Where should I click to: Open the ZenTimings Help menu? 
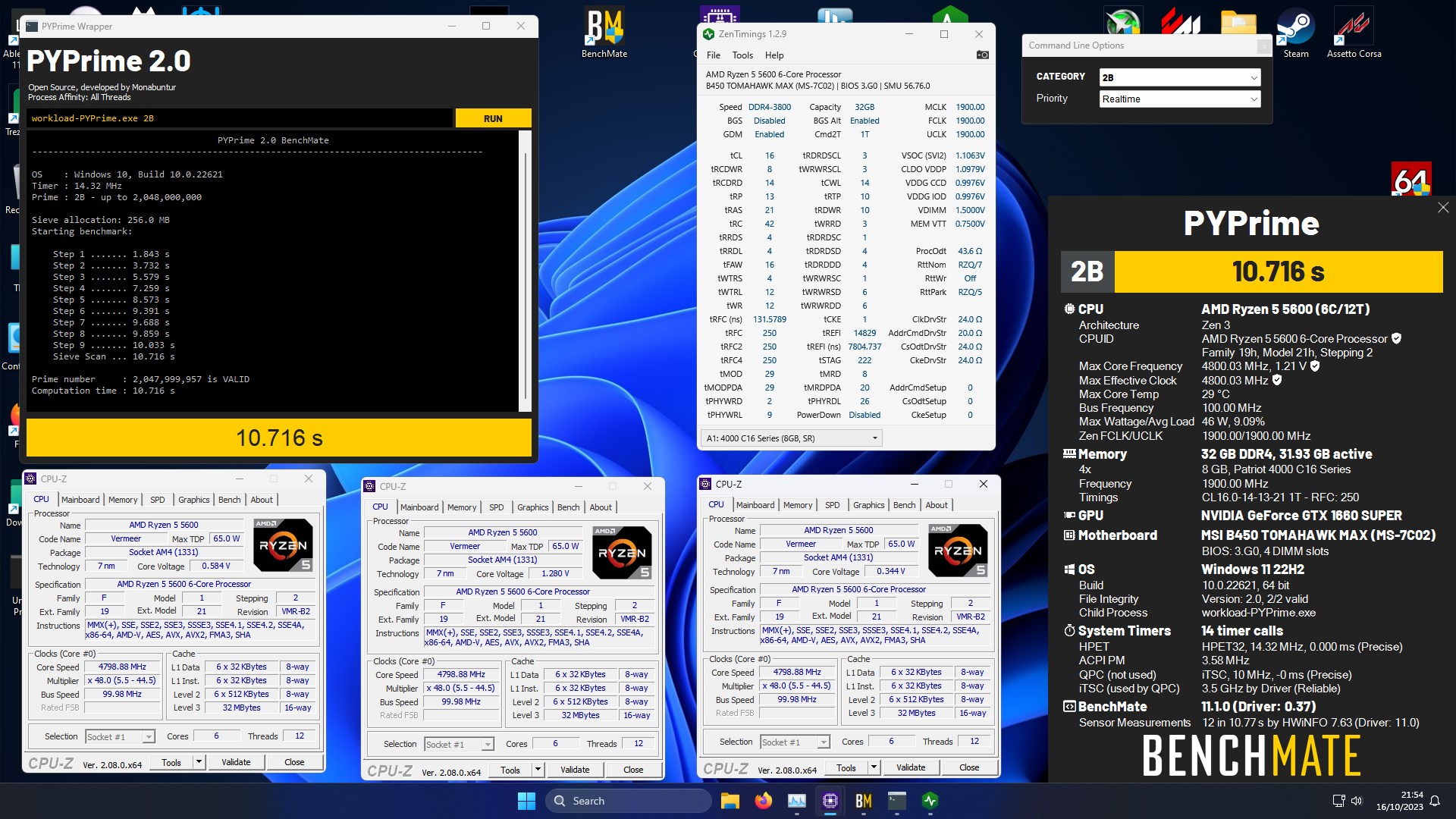pyautogui.click(x=774, y=55)
